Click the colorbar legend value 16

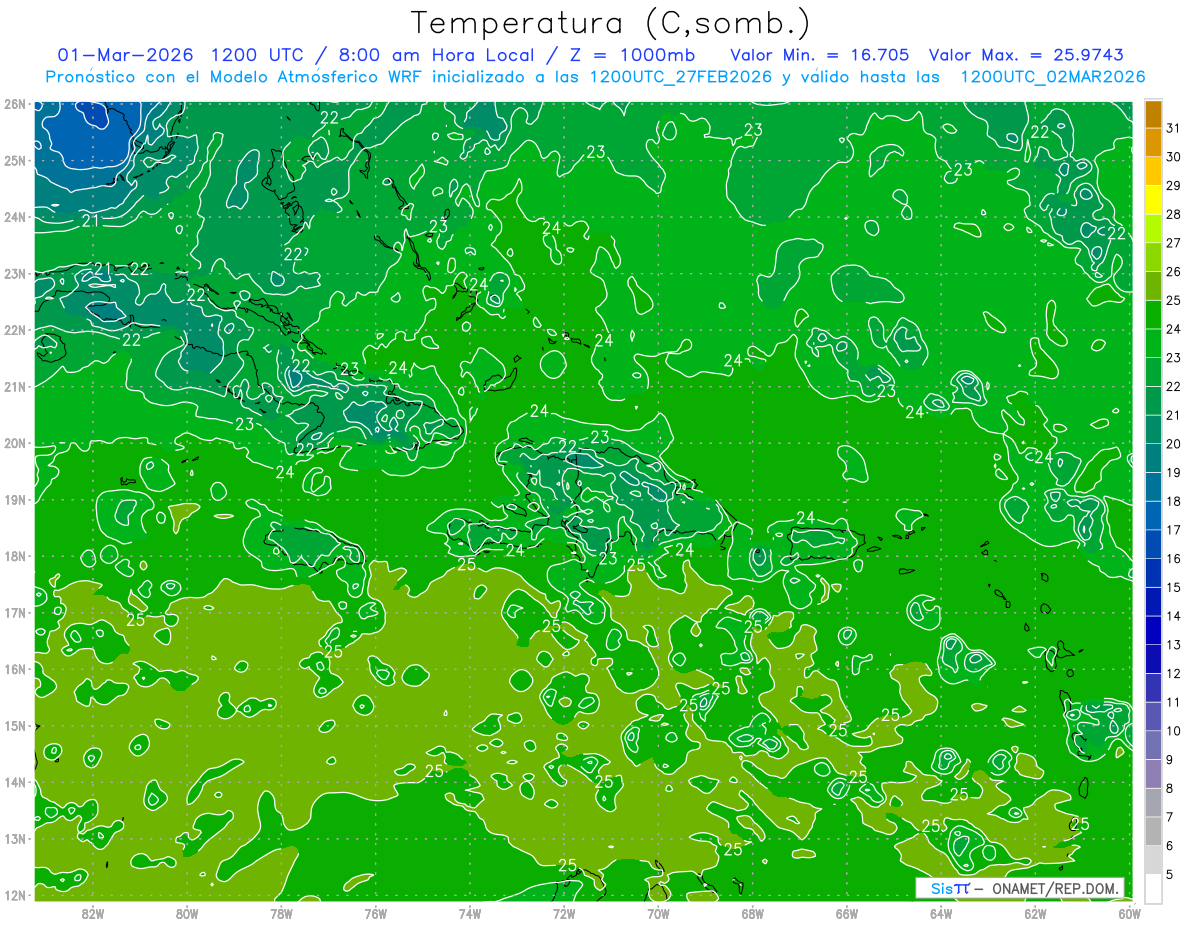[1174, 559]
